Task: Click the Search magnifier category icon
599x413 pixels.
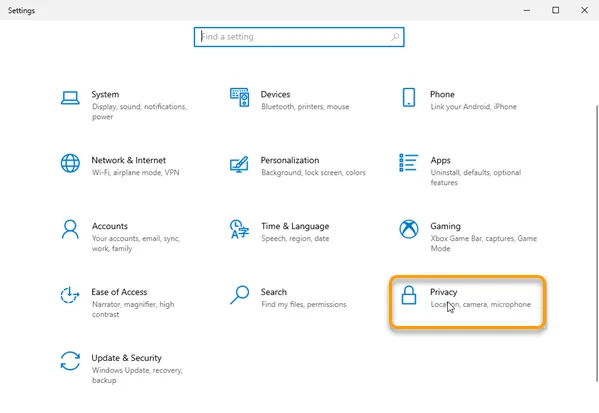Action: [x=240, y=295]
